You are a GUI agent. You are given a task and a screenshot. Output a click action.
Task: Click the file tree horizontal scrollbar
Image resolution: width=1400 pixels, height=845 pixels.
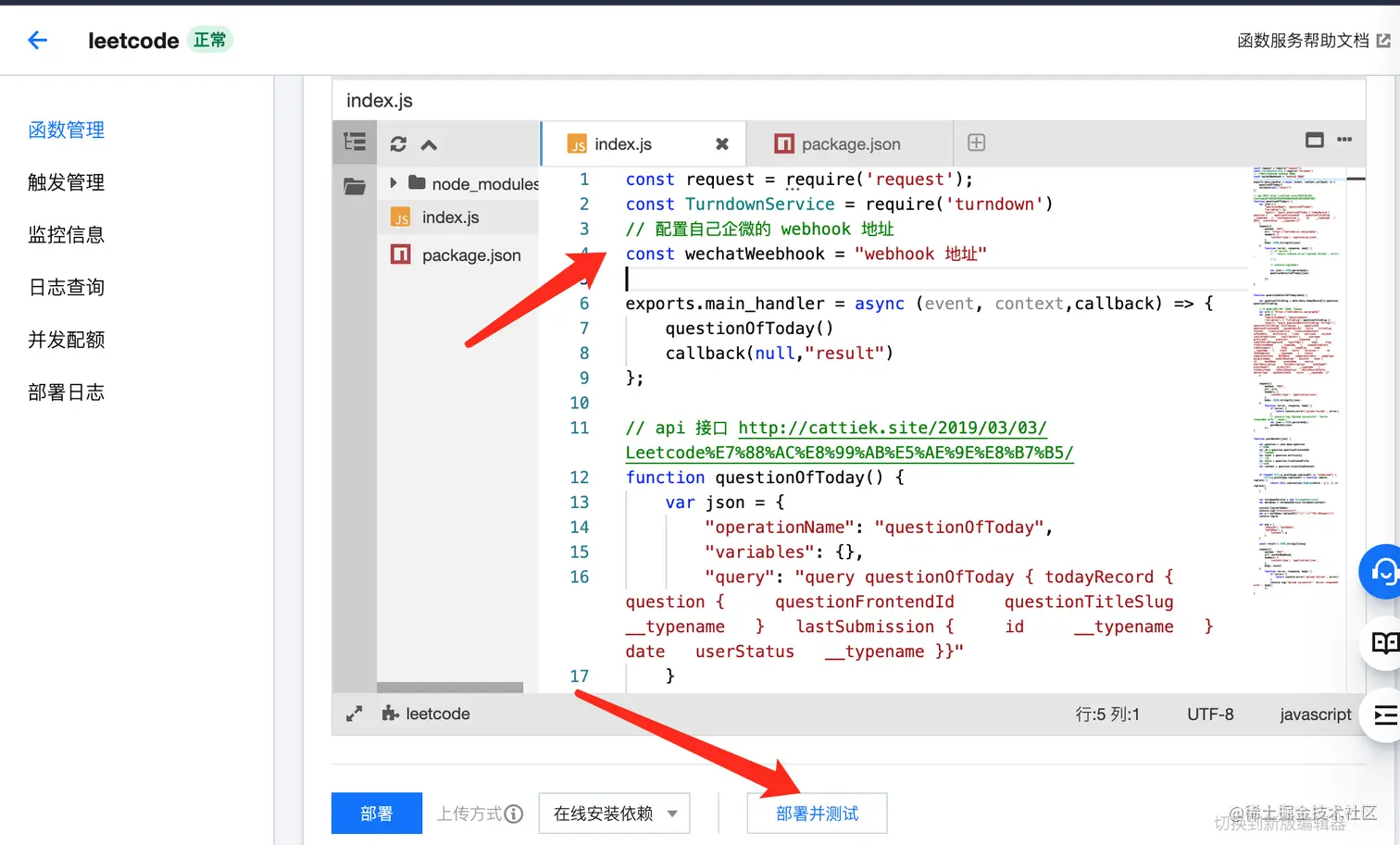click(x=450, y=688)
